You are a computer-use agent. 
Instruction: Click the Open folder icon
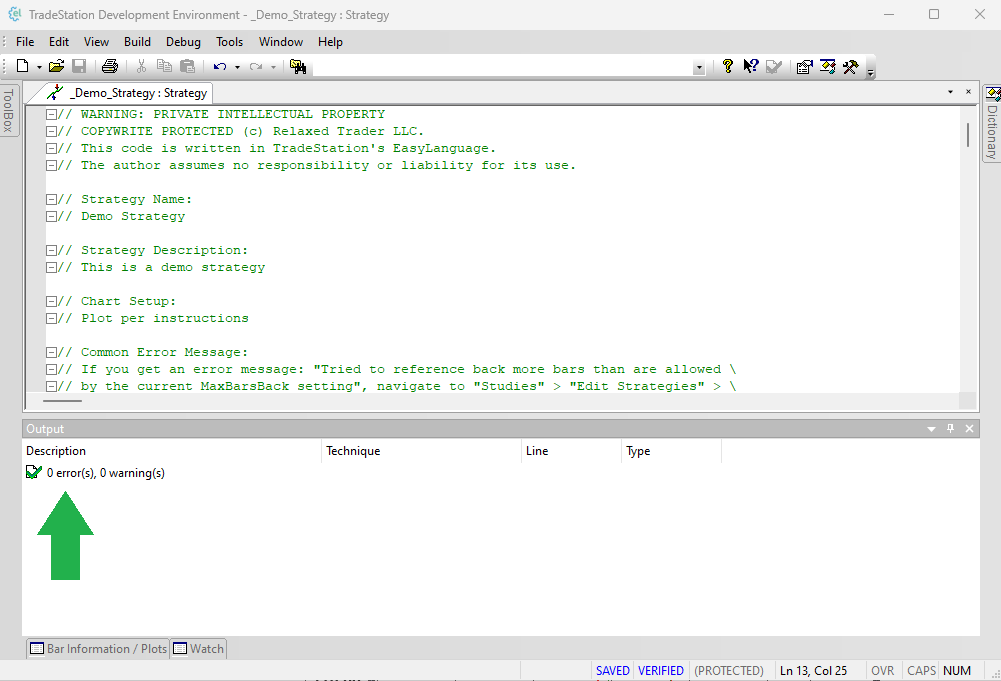pos(56,66)
